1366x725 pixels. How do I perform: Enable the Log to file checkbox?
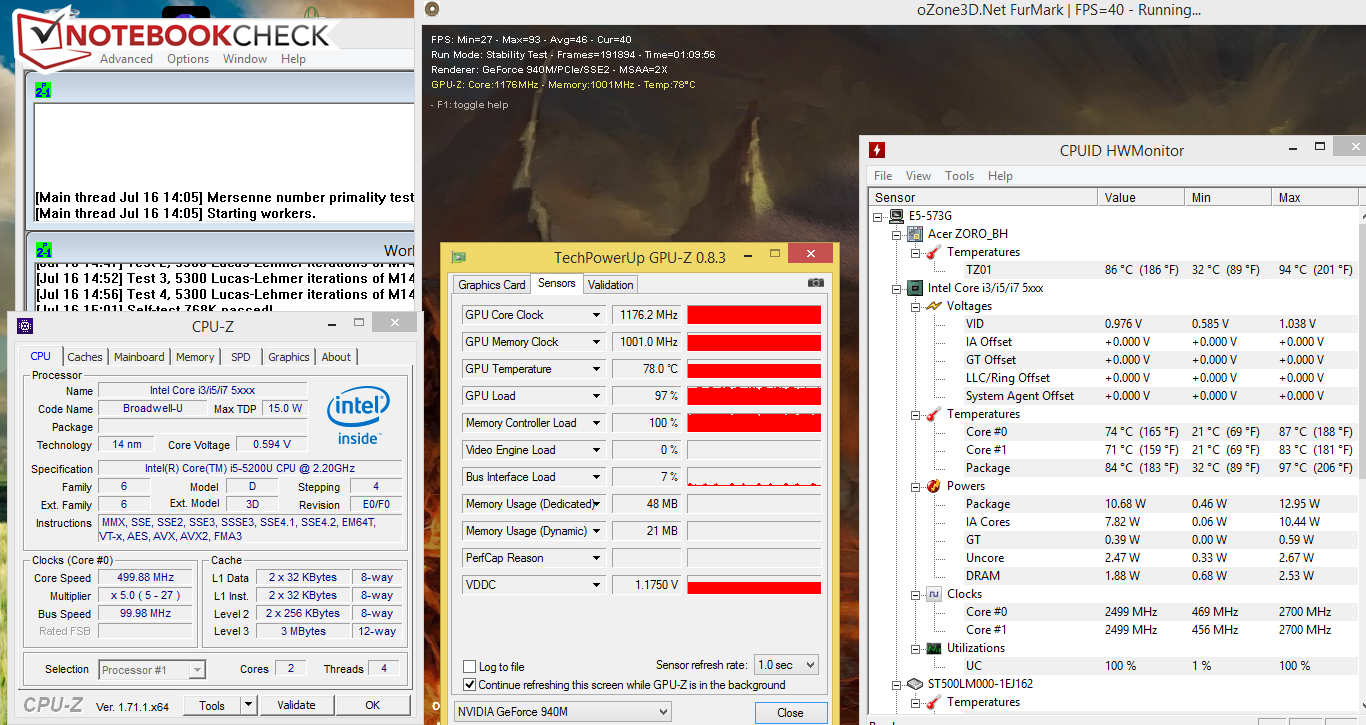pos(470,667)
